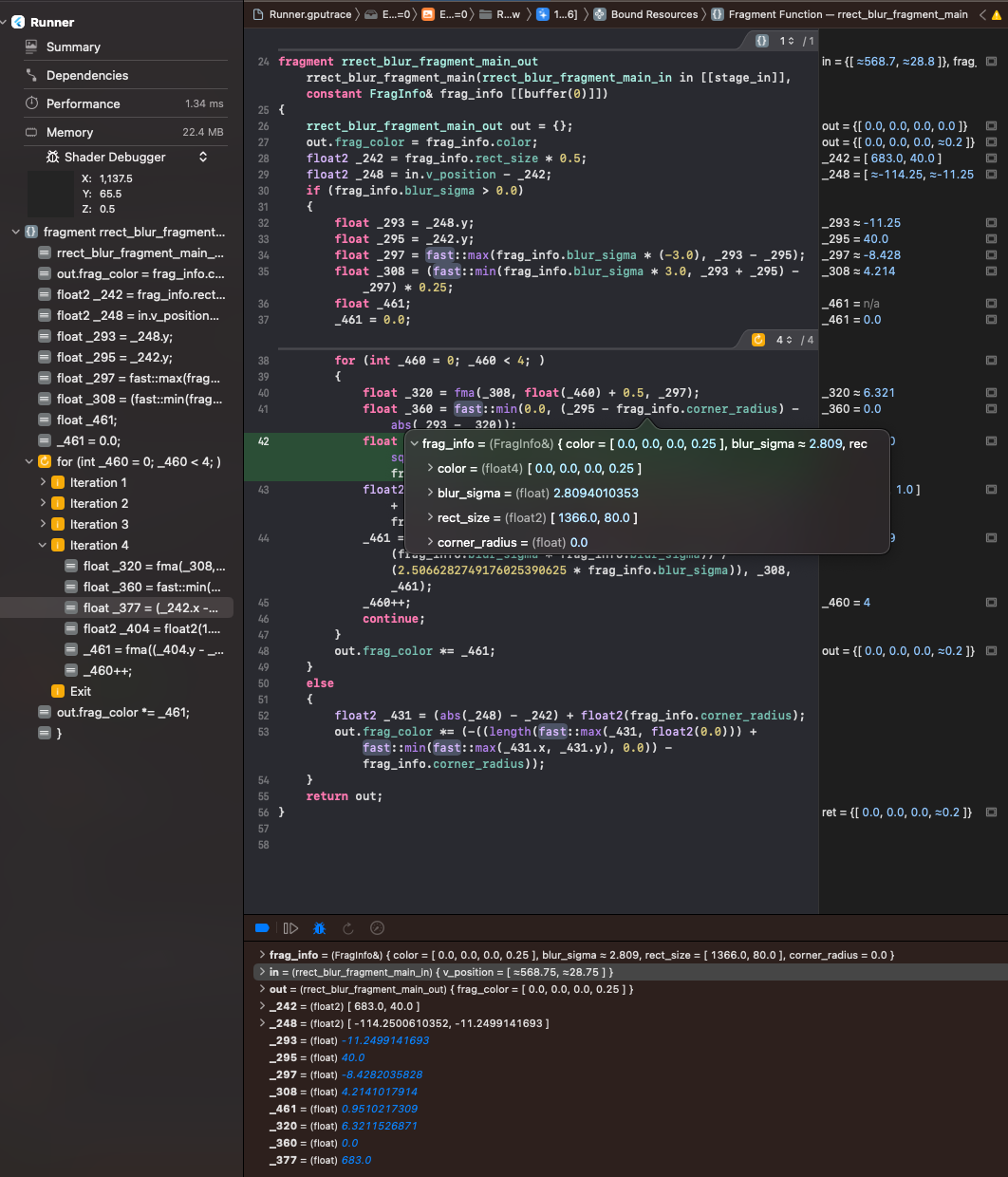Click the reload shaders icon in debug bar
The image size is (1008, 1177).
348,928
